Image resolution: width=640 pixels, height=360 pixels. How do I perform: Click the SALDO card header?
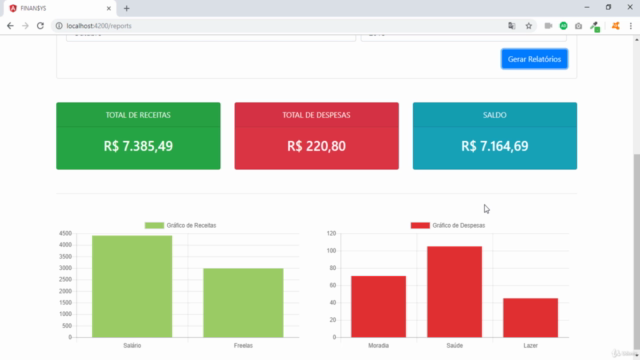click(x=495, y=115)
